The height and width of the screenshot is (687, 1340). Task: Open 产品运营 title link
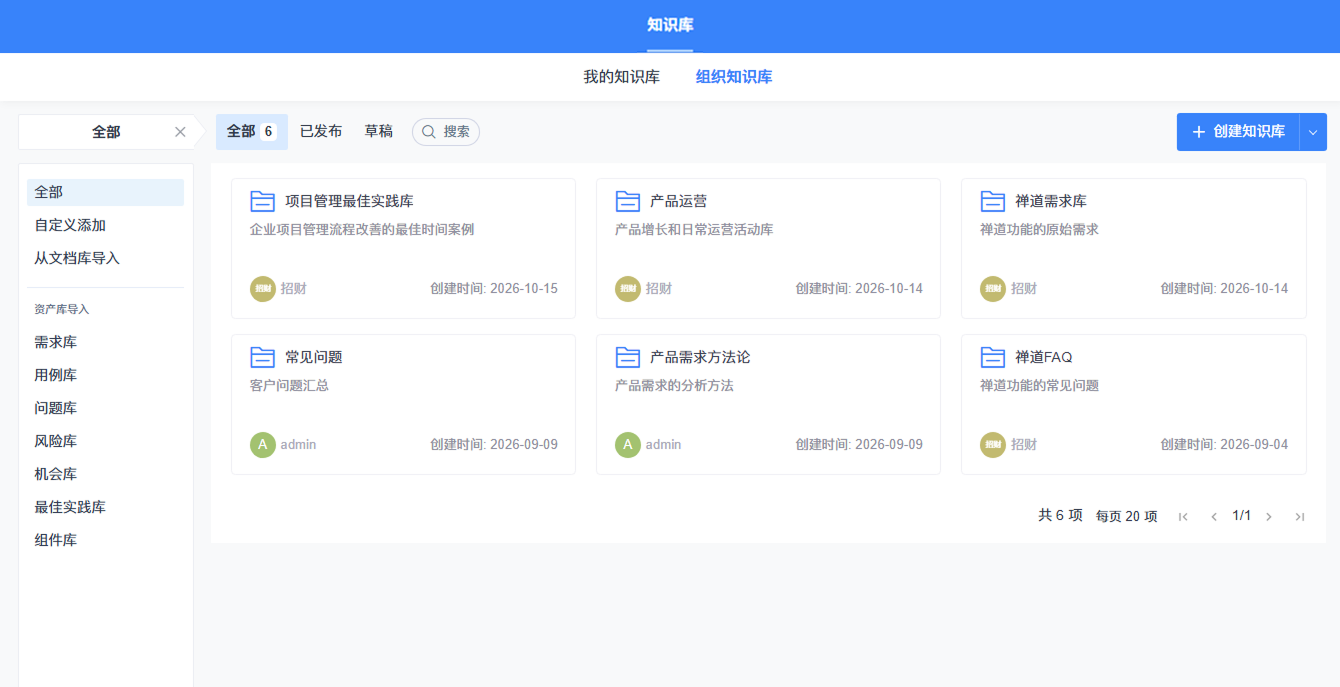tap(679, 201)
